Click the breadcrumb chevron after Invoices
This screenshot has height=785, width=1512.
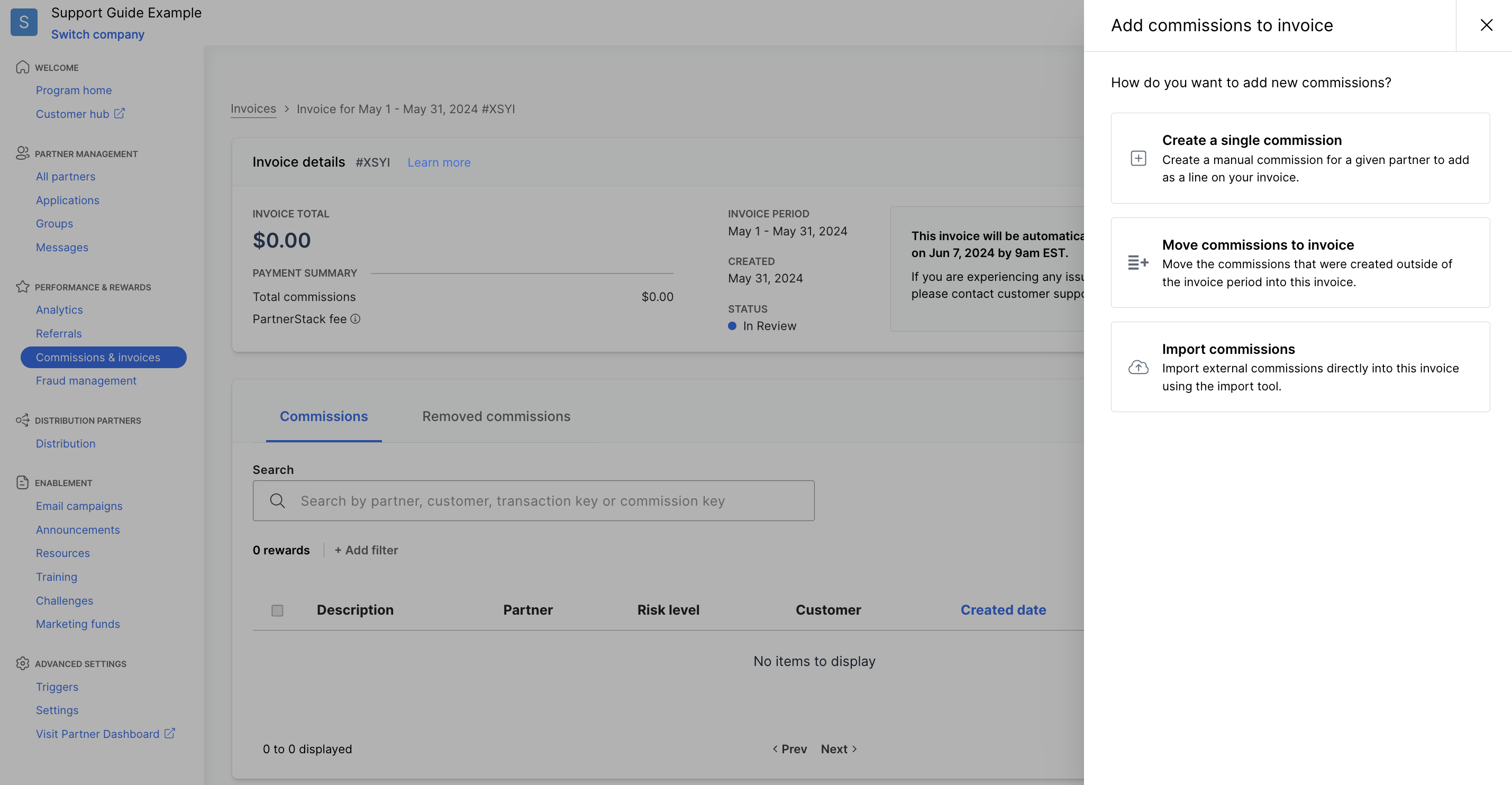point(286,109)
